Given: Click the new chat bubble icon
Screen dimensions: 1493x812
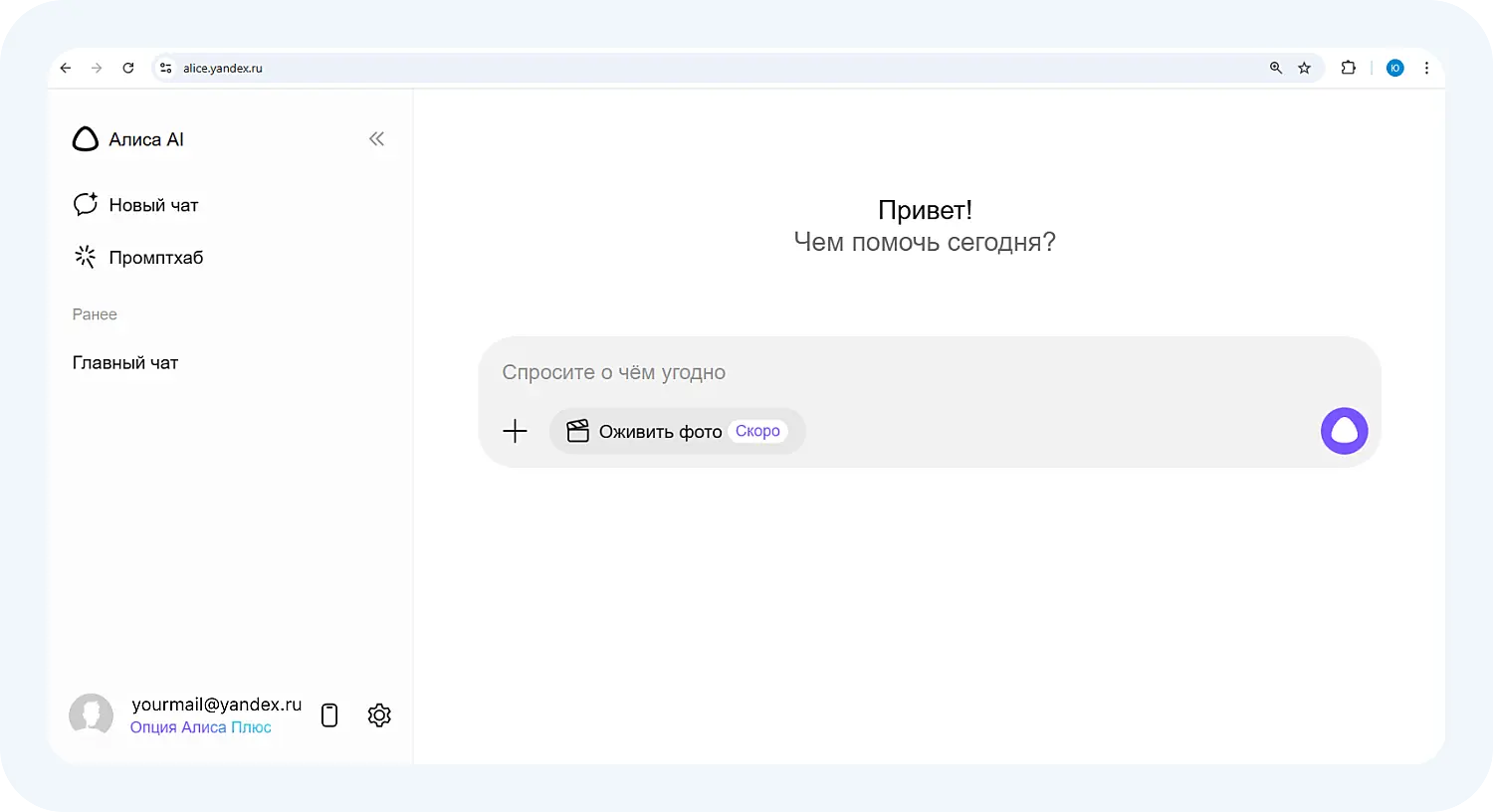Looking at the screenshot, I should coord(86,204).
